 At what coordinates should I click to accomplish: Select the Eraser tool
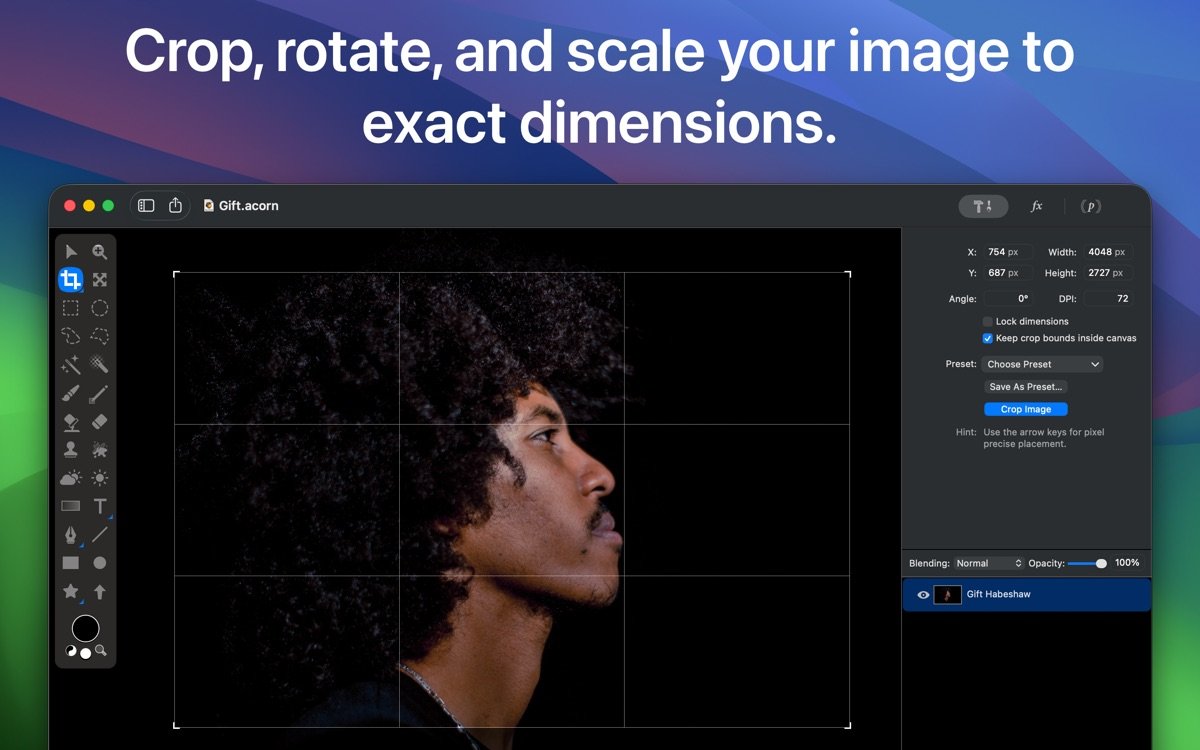(x=100, y=422)
